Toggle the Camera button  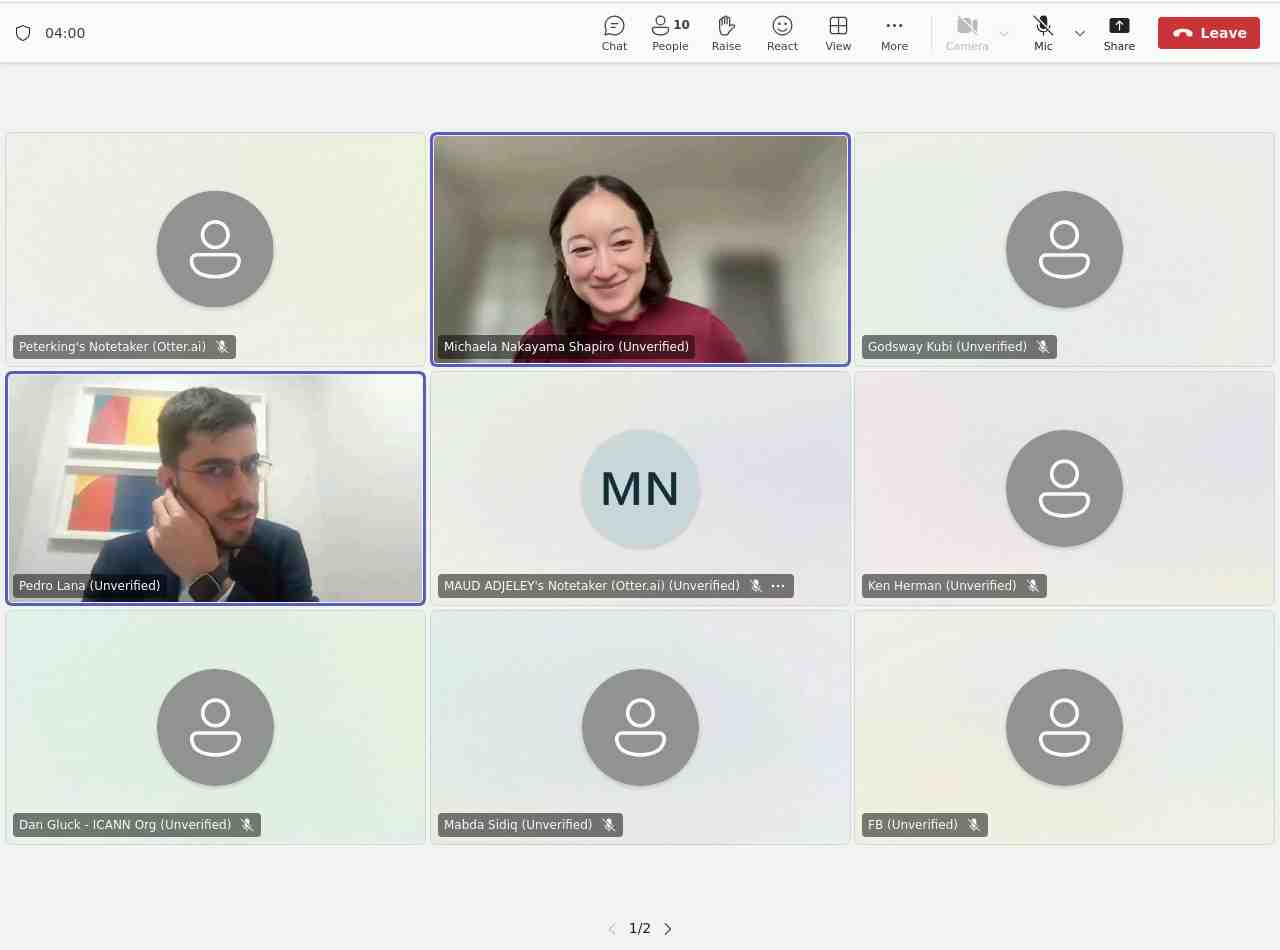tap(967, 33)
